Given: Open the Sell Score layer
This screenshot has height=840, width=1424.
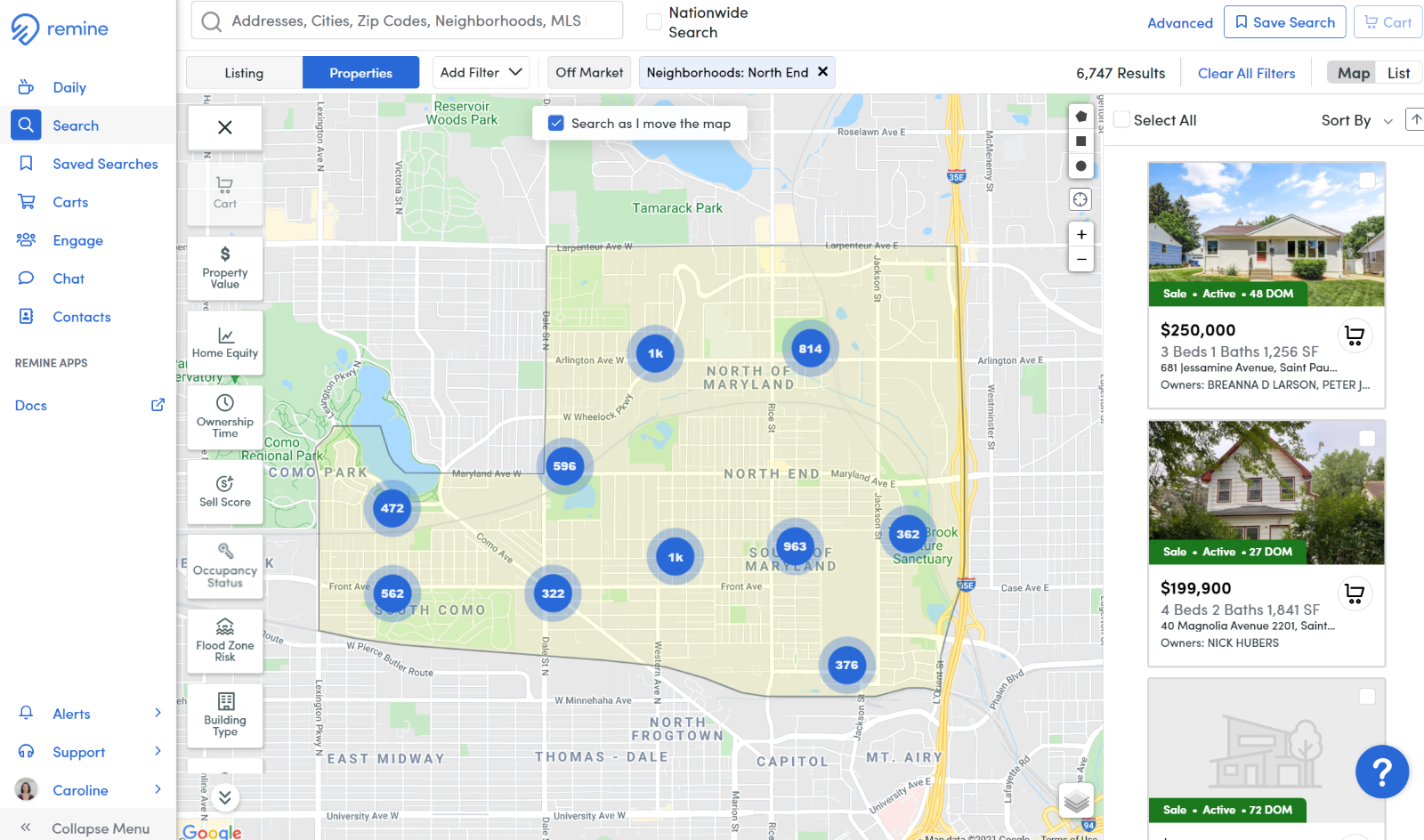Looking at the screenshot, I should [225, 491].
